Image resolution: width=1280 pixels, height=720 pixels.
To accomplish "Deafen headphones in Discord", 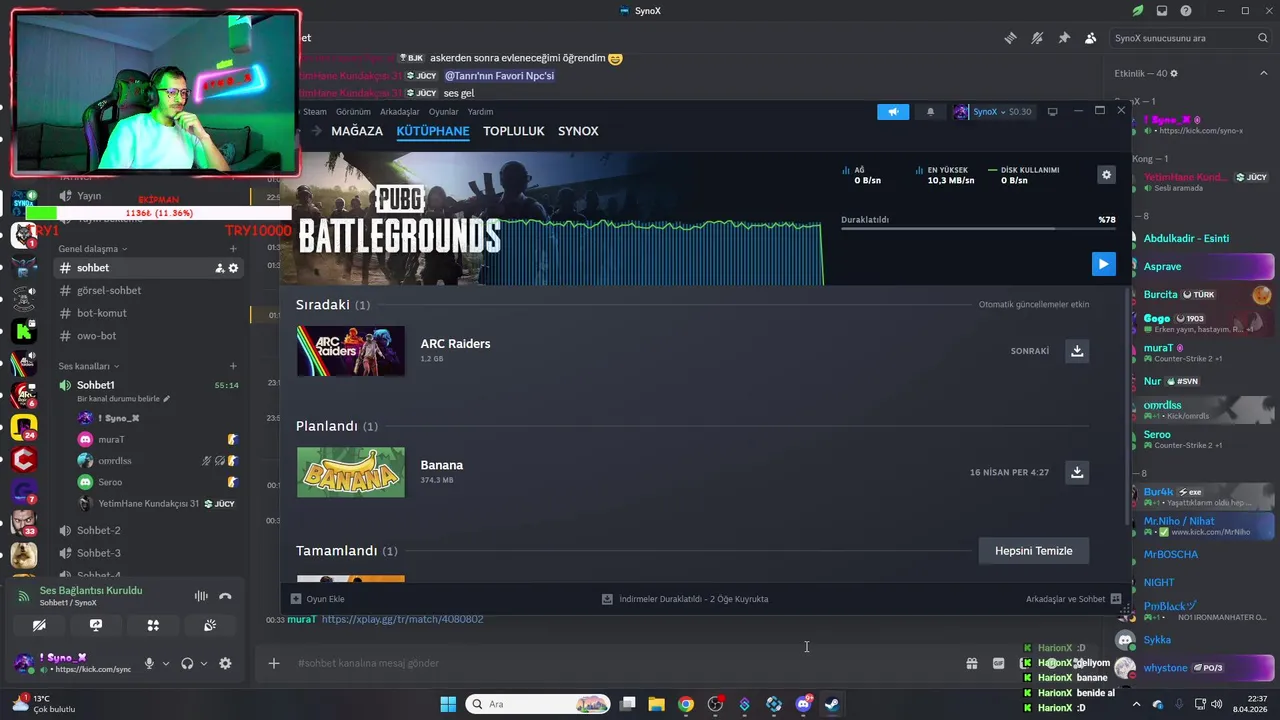I will point(187,663).
